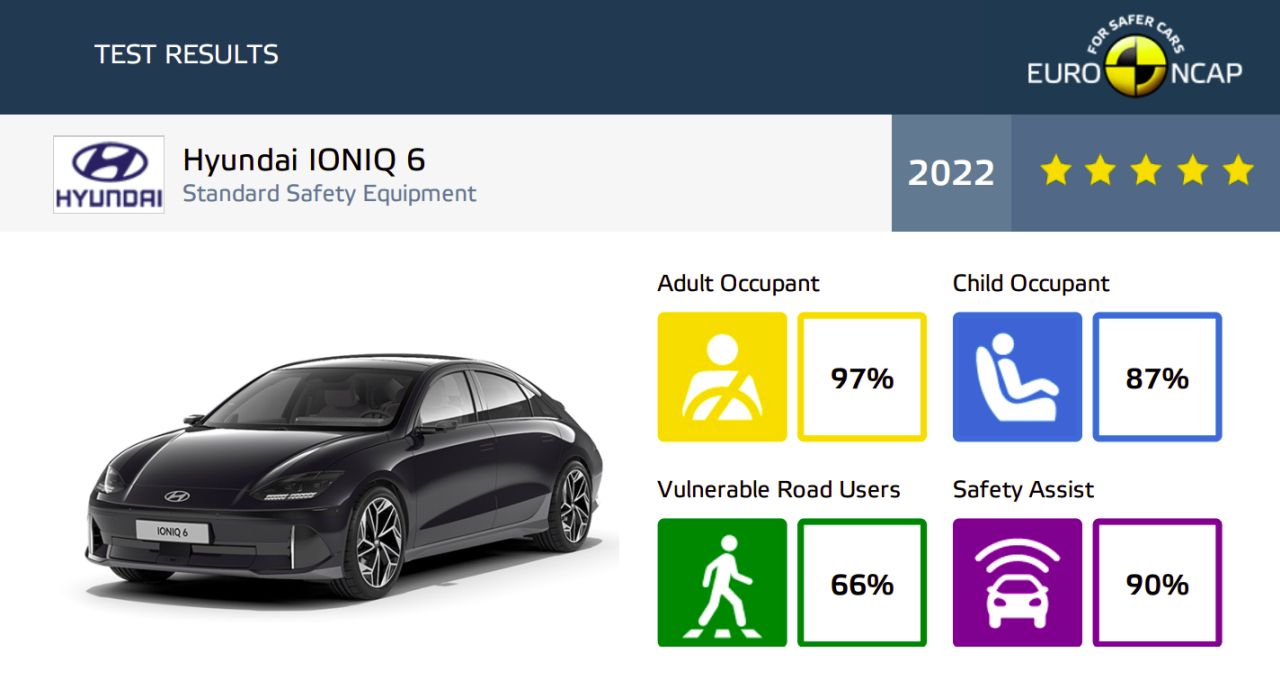Click the 2022 year label
Viewport: 1280px width, 689px height.
coord(951,173)
